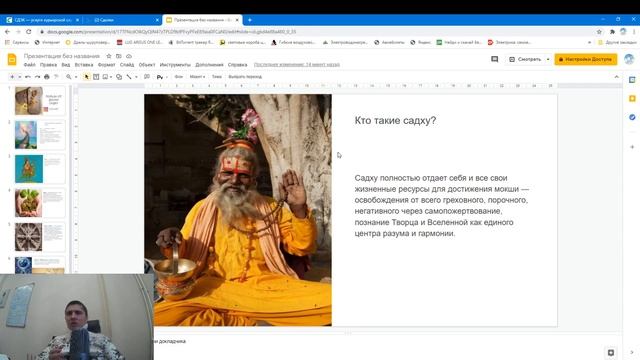Open the Вид menu
The image size is (640, 360).
coord(66,65)
